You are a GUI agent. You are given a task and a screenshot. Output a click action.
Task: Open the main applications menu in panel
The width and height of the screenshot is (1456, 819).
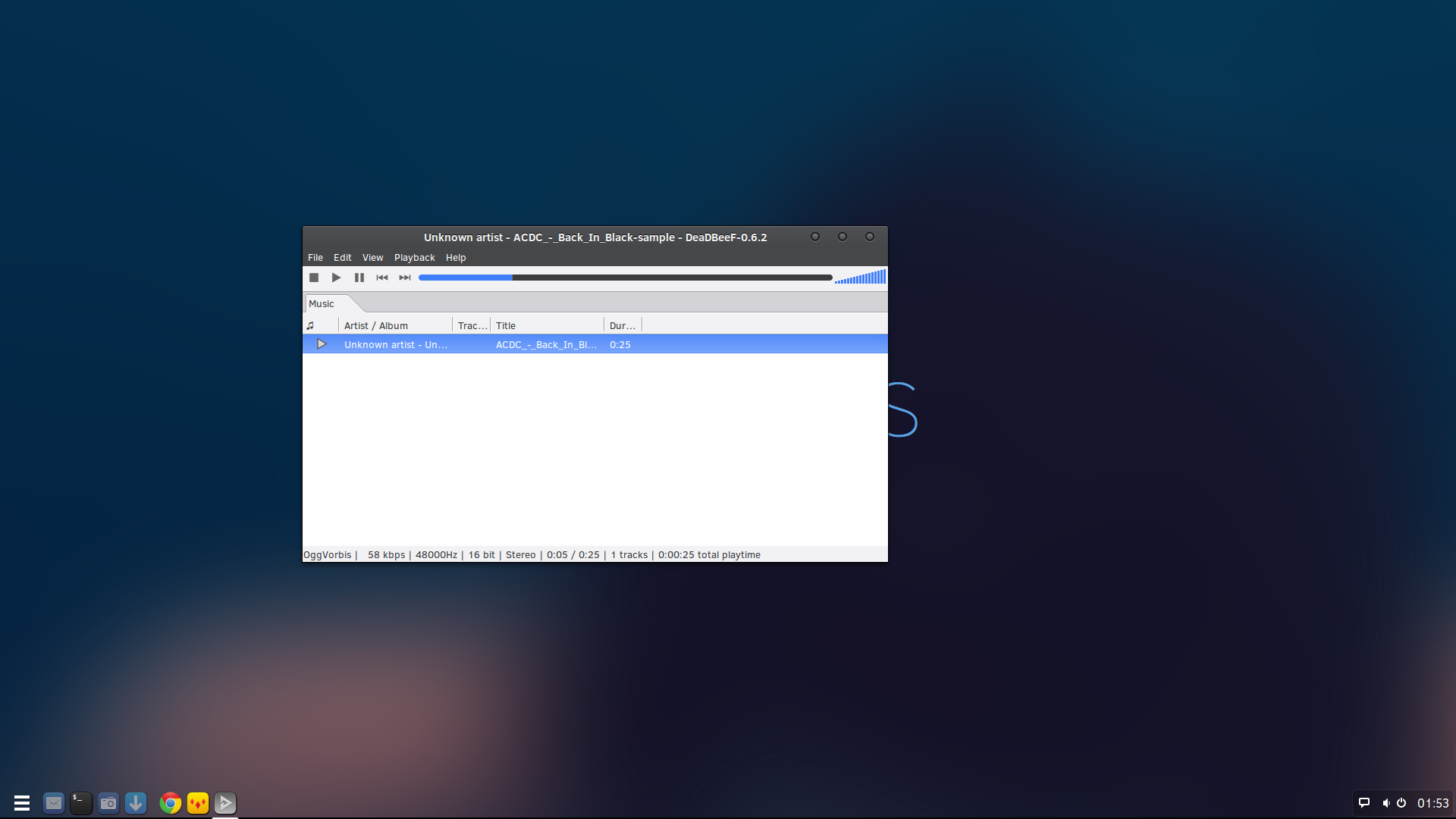click(x=22, y=803)
